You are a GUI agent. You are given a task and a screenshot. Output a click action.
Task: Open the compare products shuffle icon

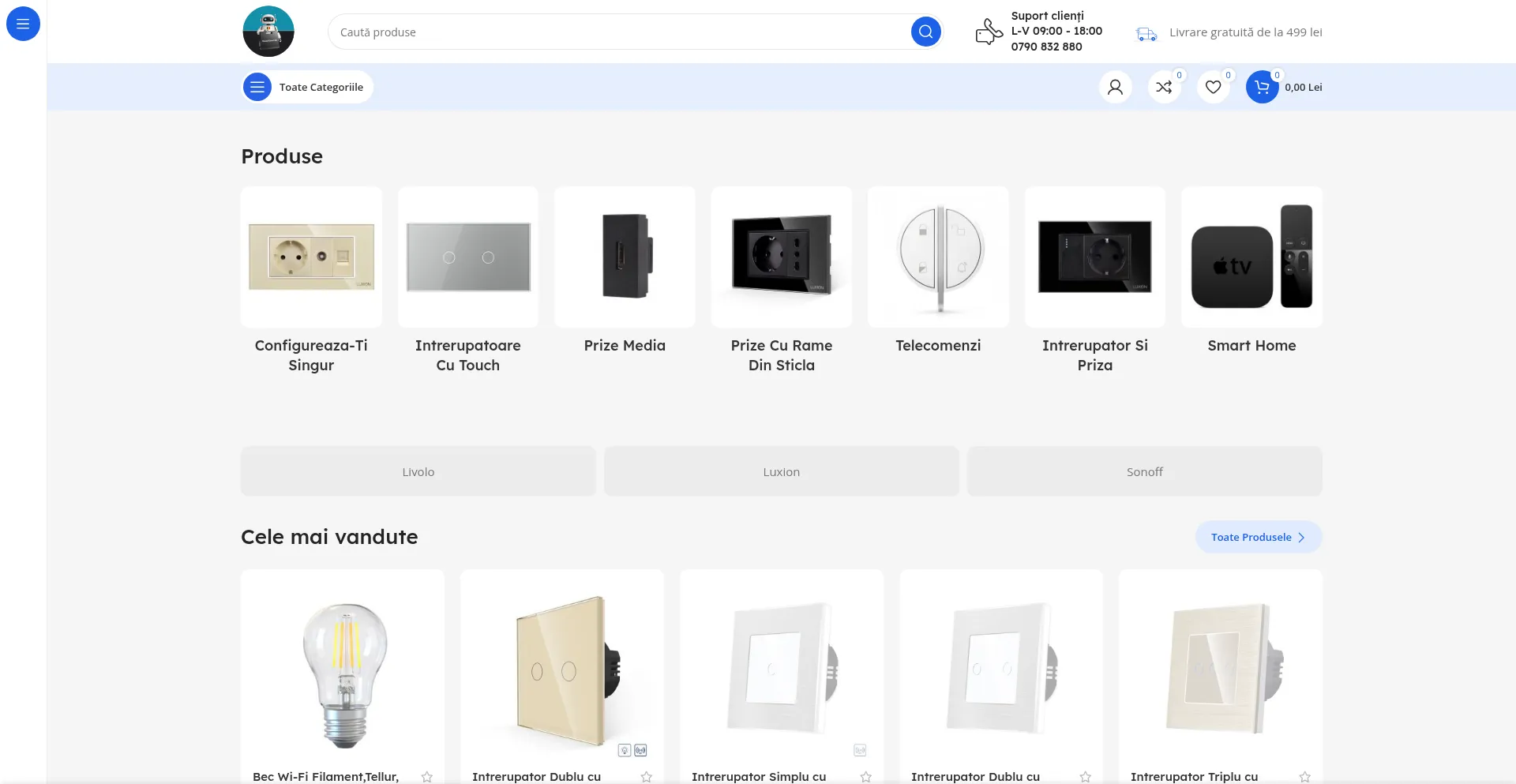click(x=1164, y=87)
